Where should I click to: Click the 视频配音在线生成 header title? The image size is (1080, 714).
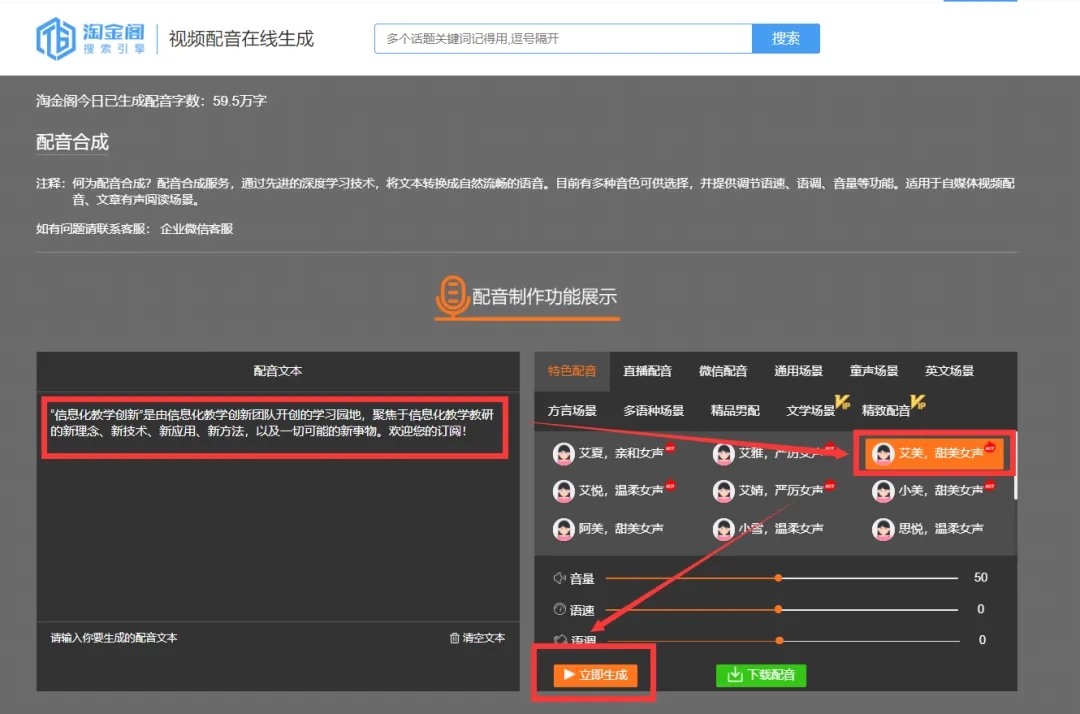241,39
